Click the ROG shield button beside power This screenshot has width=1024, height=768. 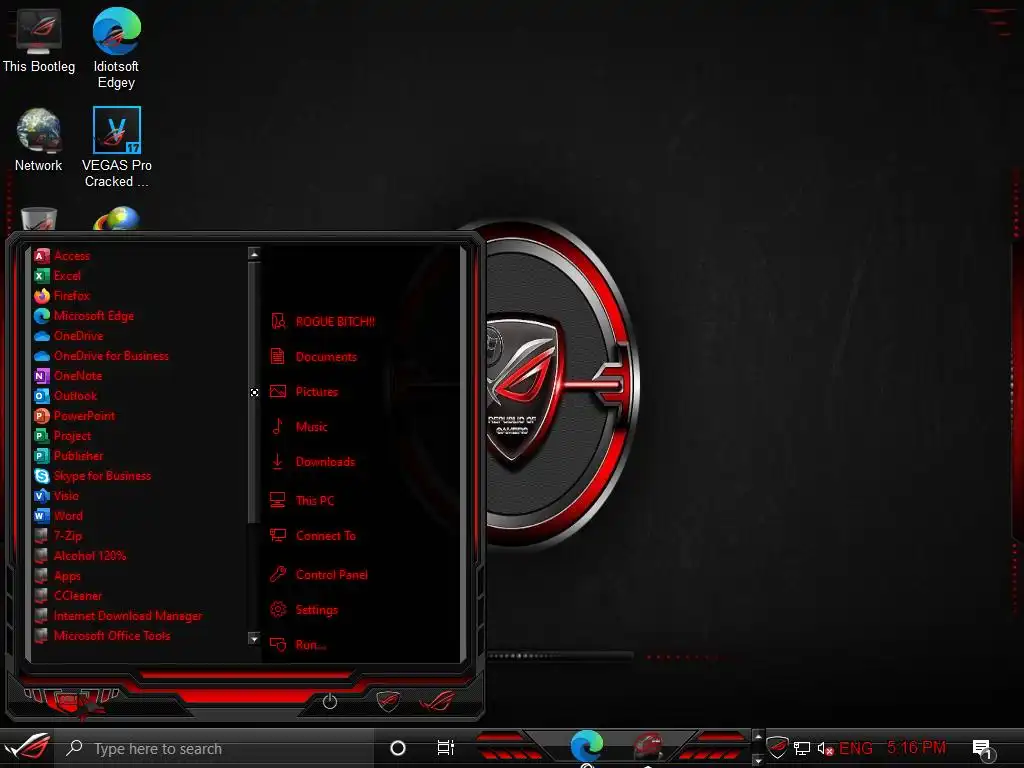pos(388,701)
